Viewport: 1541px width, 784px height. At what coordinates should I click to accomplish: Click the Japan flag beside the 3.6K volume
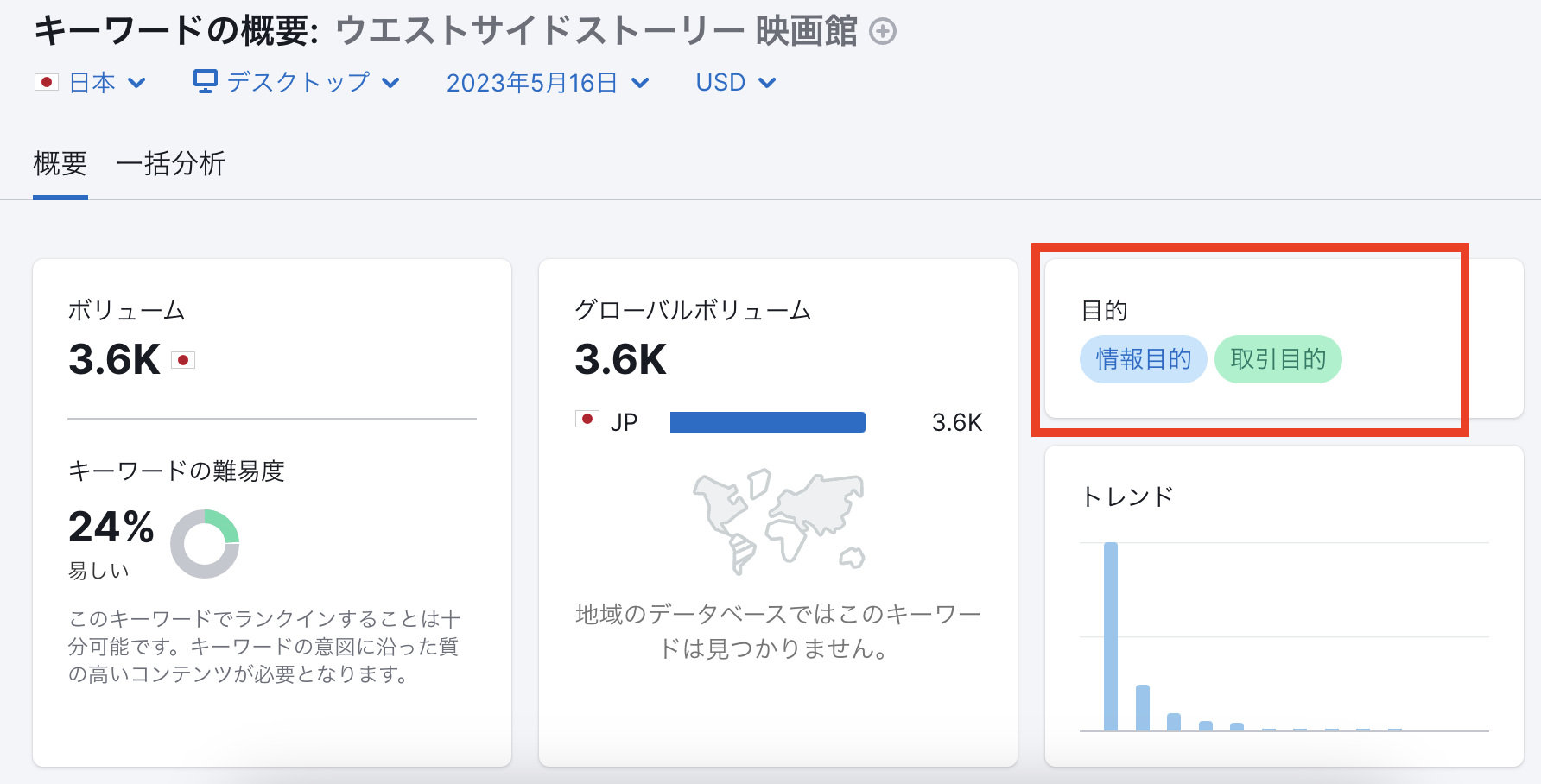tap(184, 359)
